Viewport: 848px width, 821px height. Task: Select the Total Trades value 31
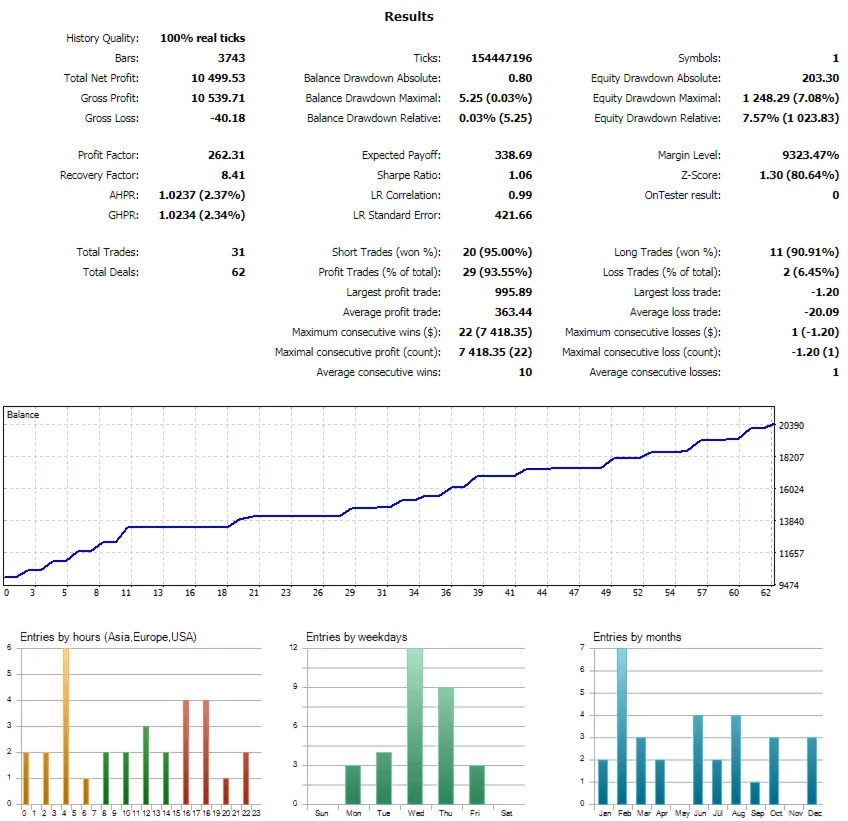(238, 251)
